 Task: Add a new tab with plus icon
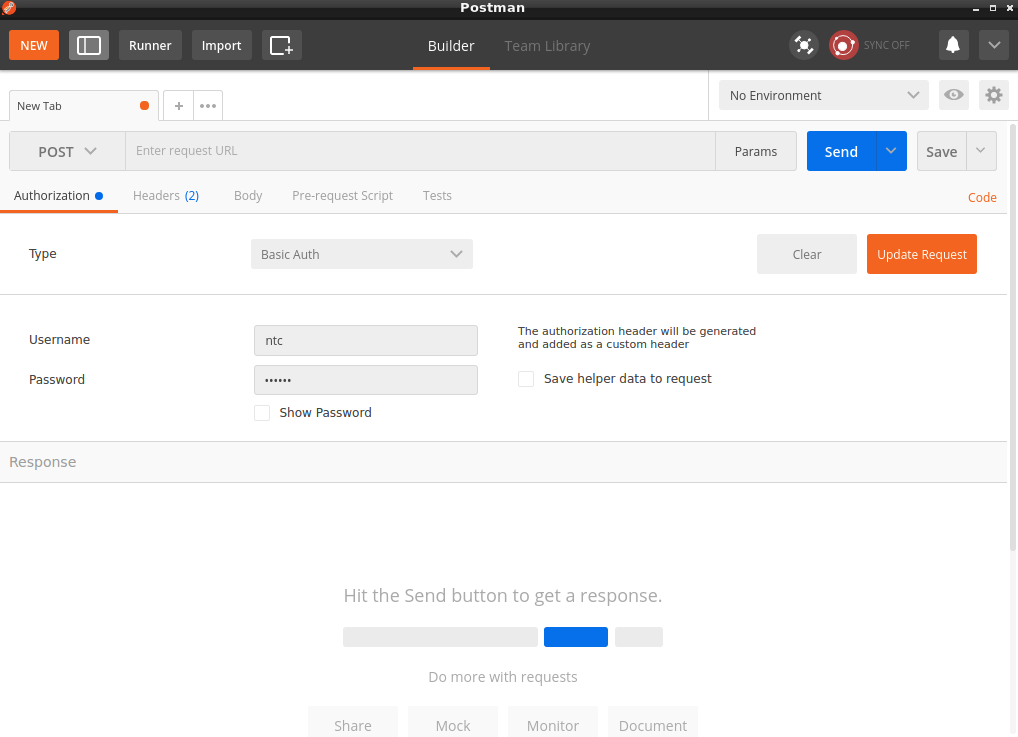coord(178,105)
